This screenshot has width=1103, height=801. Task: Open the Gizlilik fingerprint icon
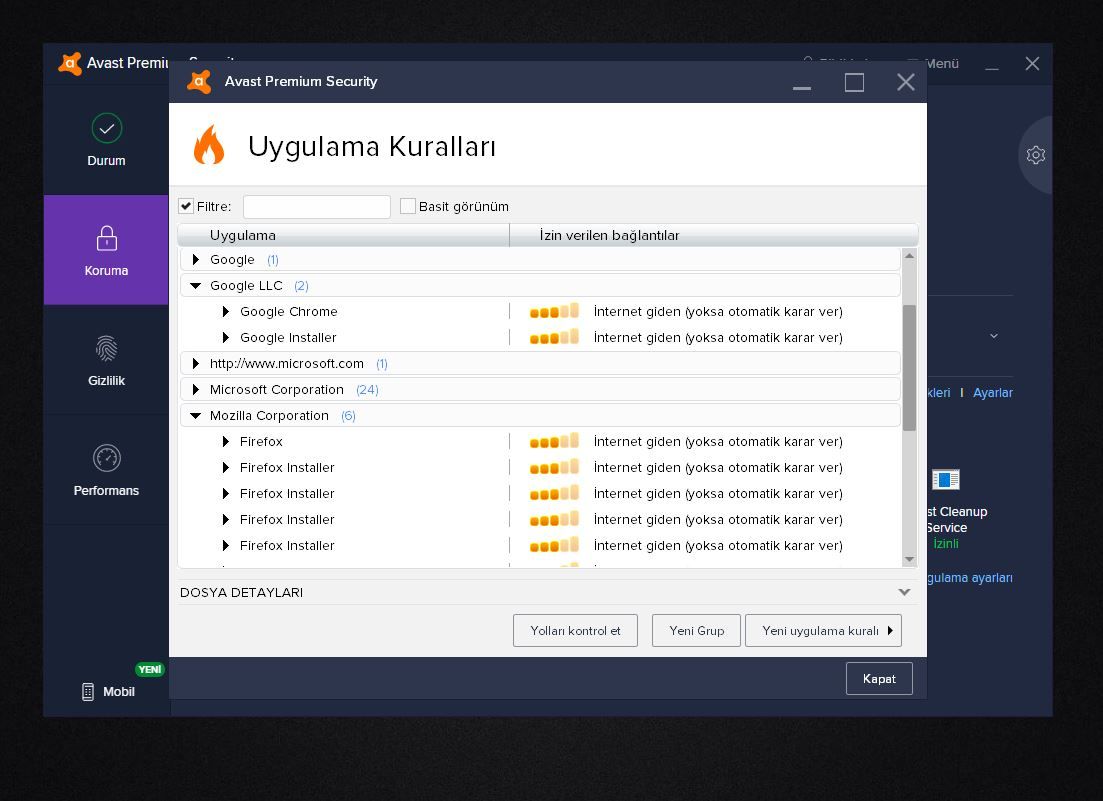tap(106, 348)
